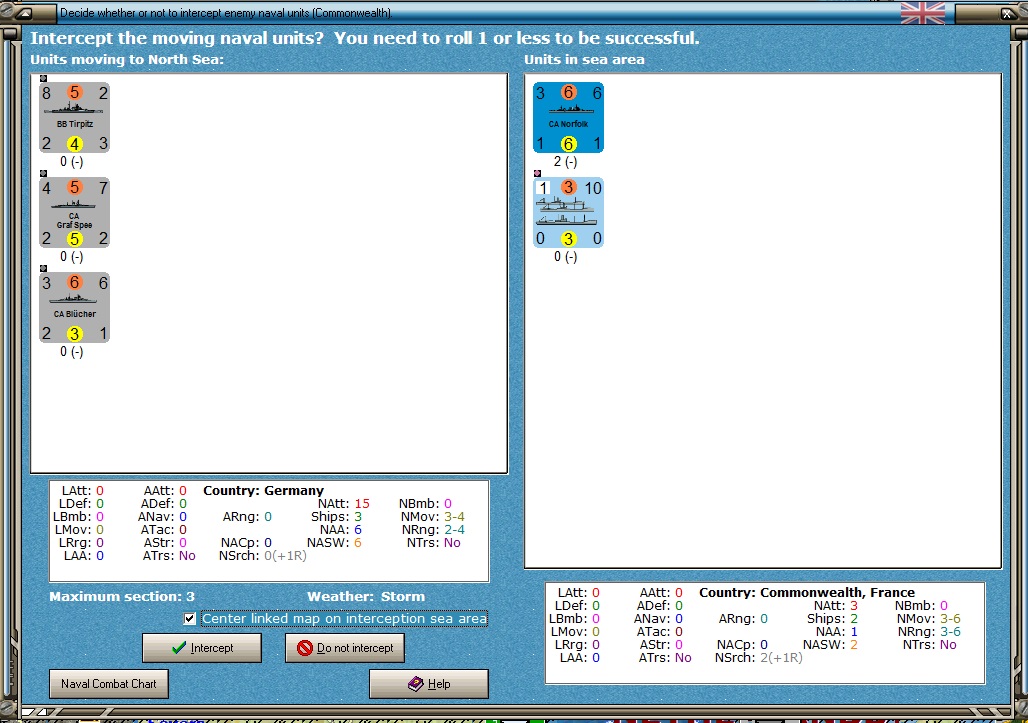Click Germany's NMov value 3-4
1028x723 pixels.
(x=454, y=517)
